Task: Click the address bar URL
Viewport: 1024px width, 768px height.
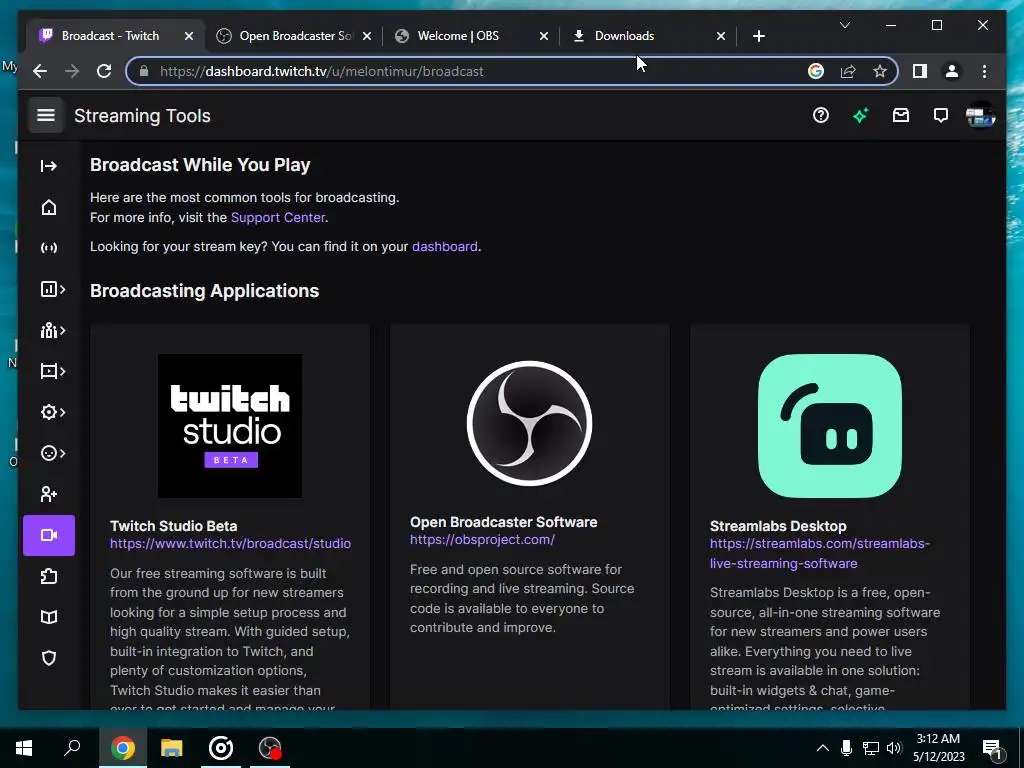Action: (321, 71)
